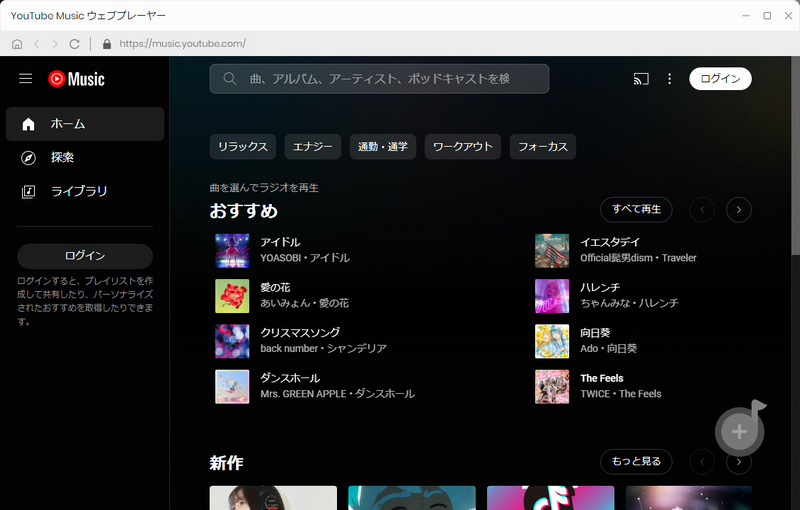Click the floating add music plus button
Image resolution: width=800 pixels, height=510 pixels.
(740, 431)
